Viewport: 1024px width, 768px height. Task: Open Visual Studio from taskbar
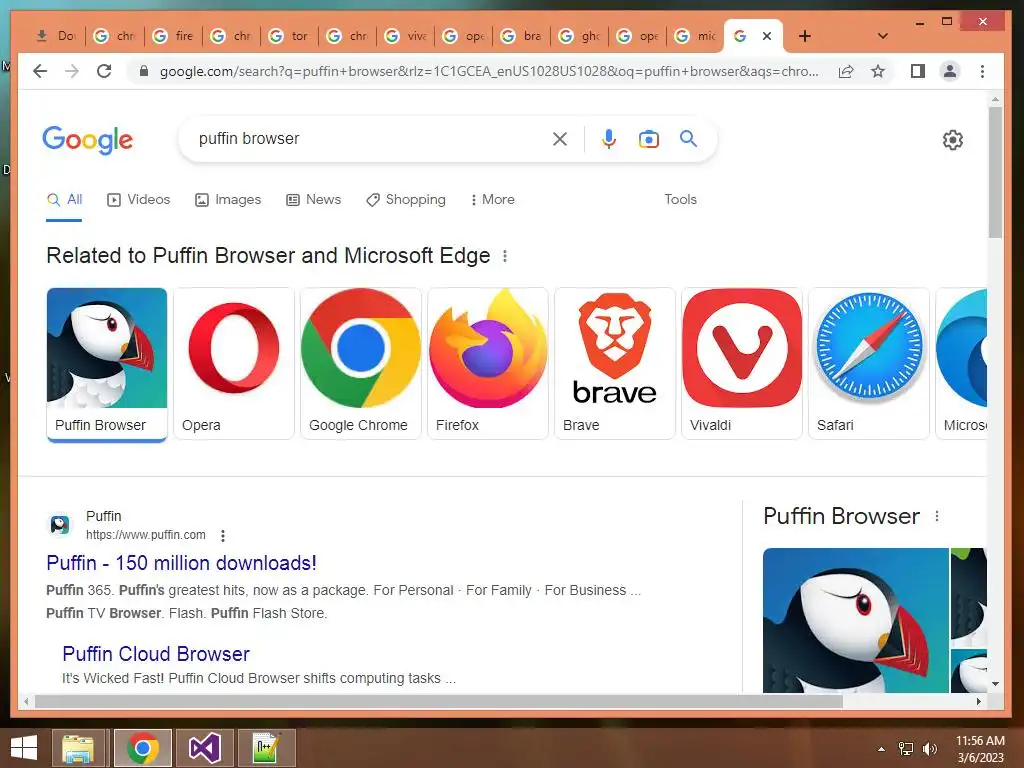[204, 748]
